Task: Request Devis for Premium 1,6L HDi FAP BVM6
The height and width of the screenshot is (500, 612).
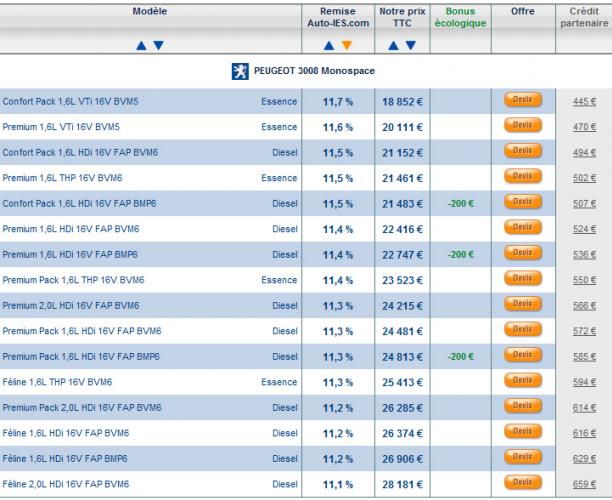Action: (523, 227)
